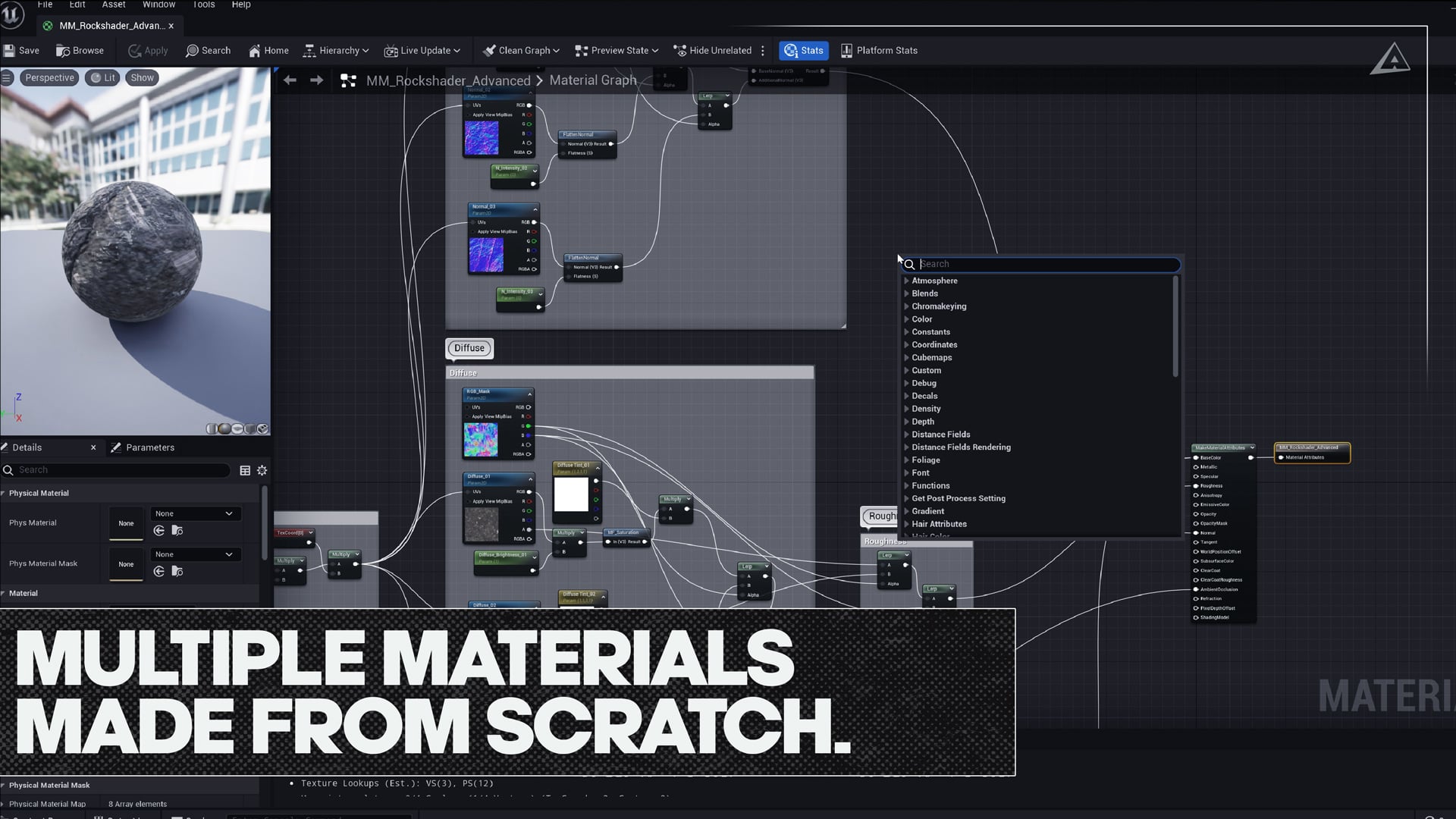
Task: Click the graph breadcrumb root icon
Action: point(348,80)
